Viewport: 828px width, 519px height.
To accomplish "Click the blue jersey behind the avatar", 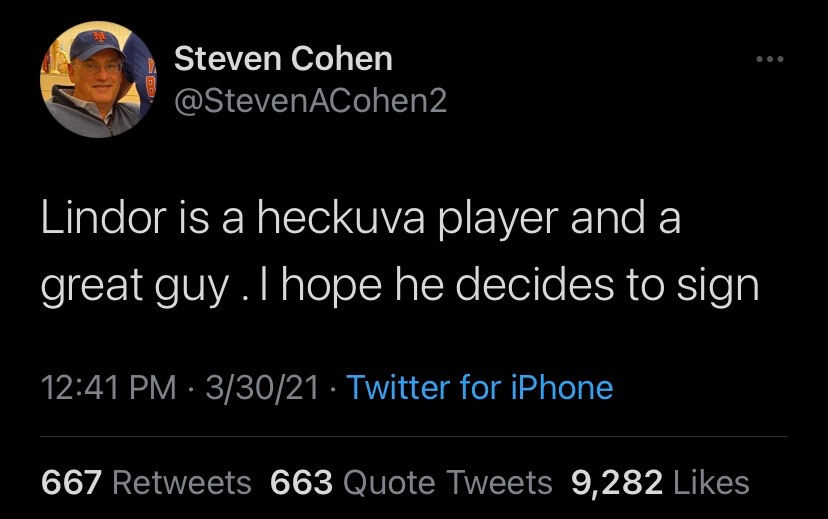I will click(140, 74).
